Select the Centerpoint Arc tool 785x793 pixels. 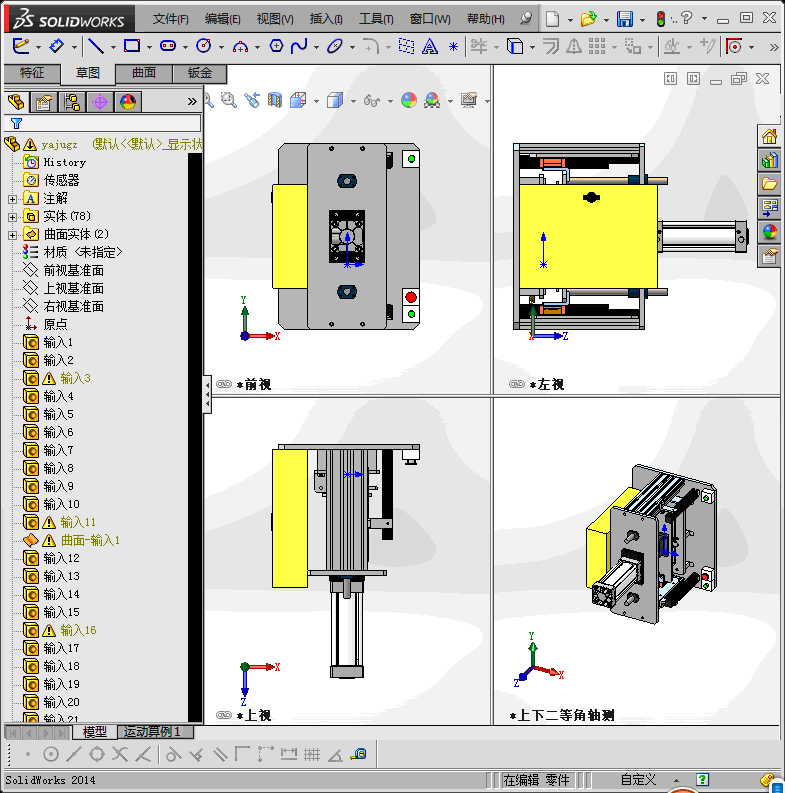click(240, 47)
